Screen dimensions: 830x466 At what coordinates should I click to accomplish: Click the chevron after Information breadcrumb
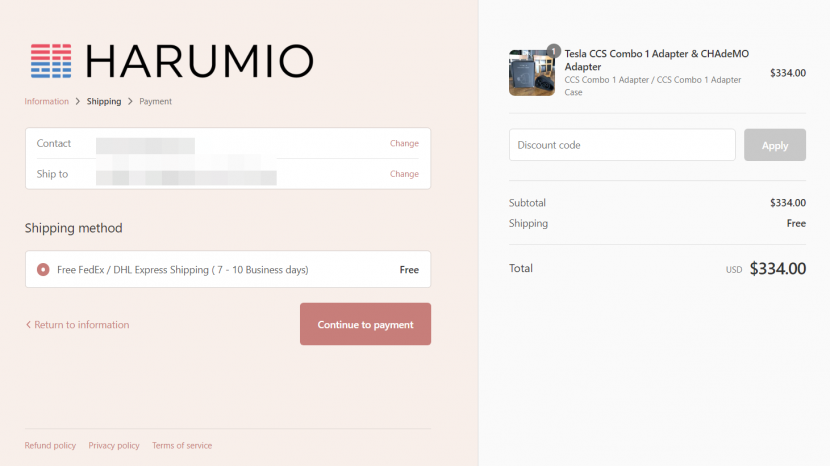click(78, 101)
